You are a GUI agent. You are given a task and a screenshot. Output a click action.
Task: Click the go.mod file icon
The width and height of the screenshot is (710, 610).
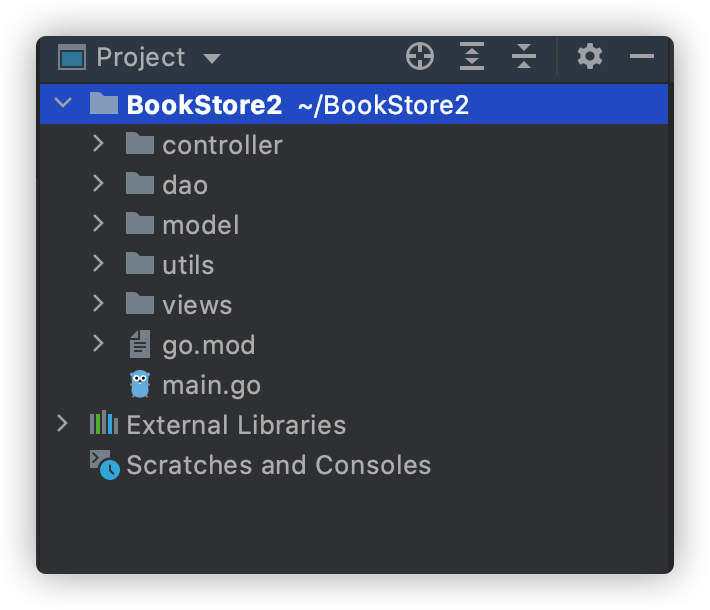pyautogui.click(x=139, y=344)
